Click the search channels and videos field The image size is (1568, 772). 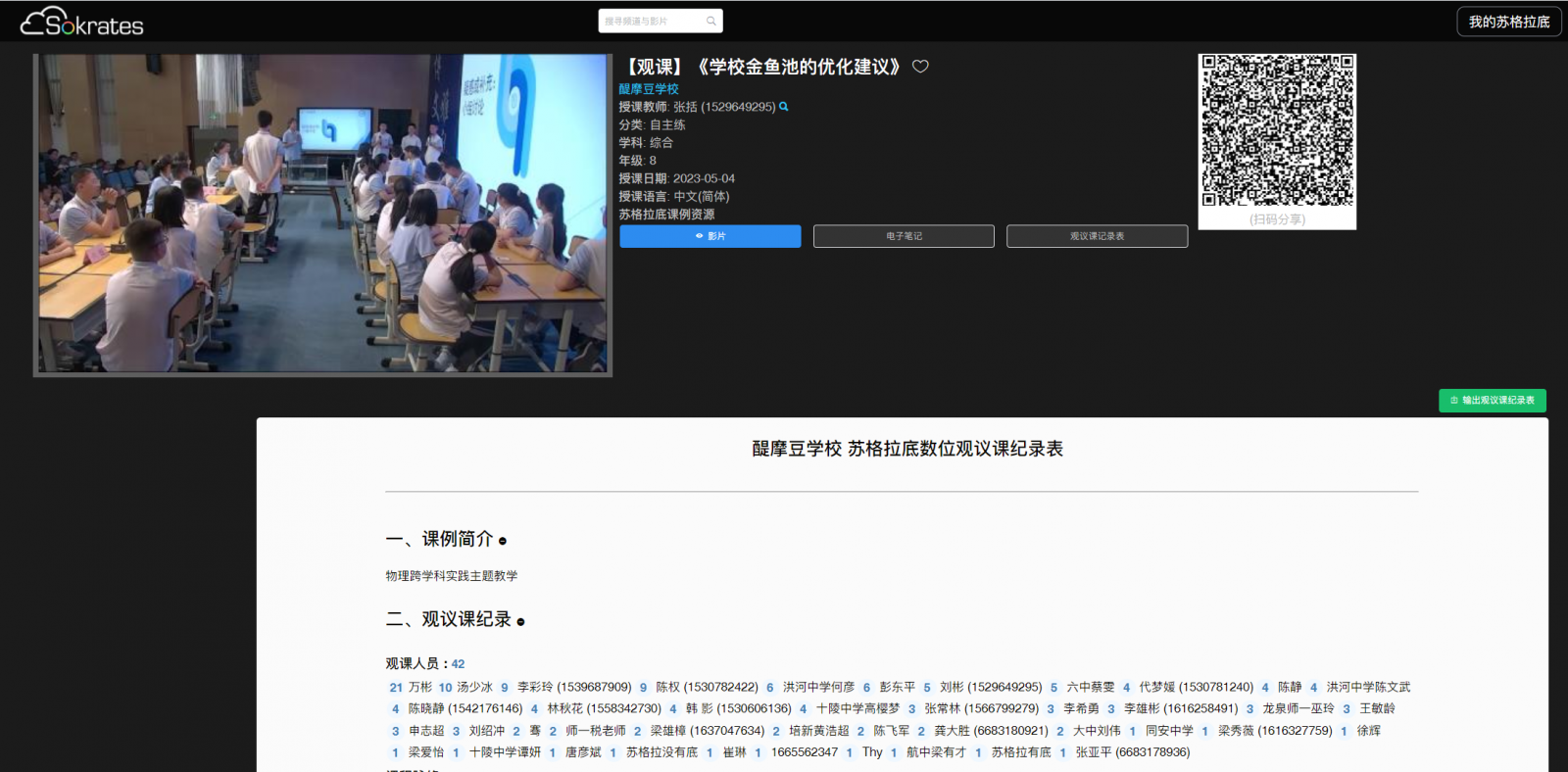click(651, 21)
